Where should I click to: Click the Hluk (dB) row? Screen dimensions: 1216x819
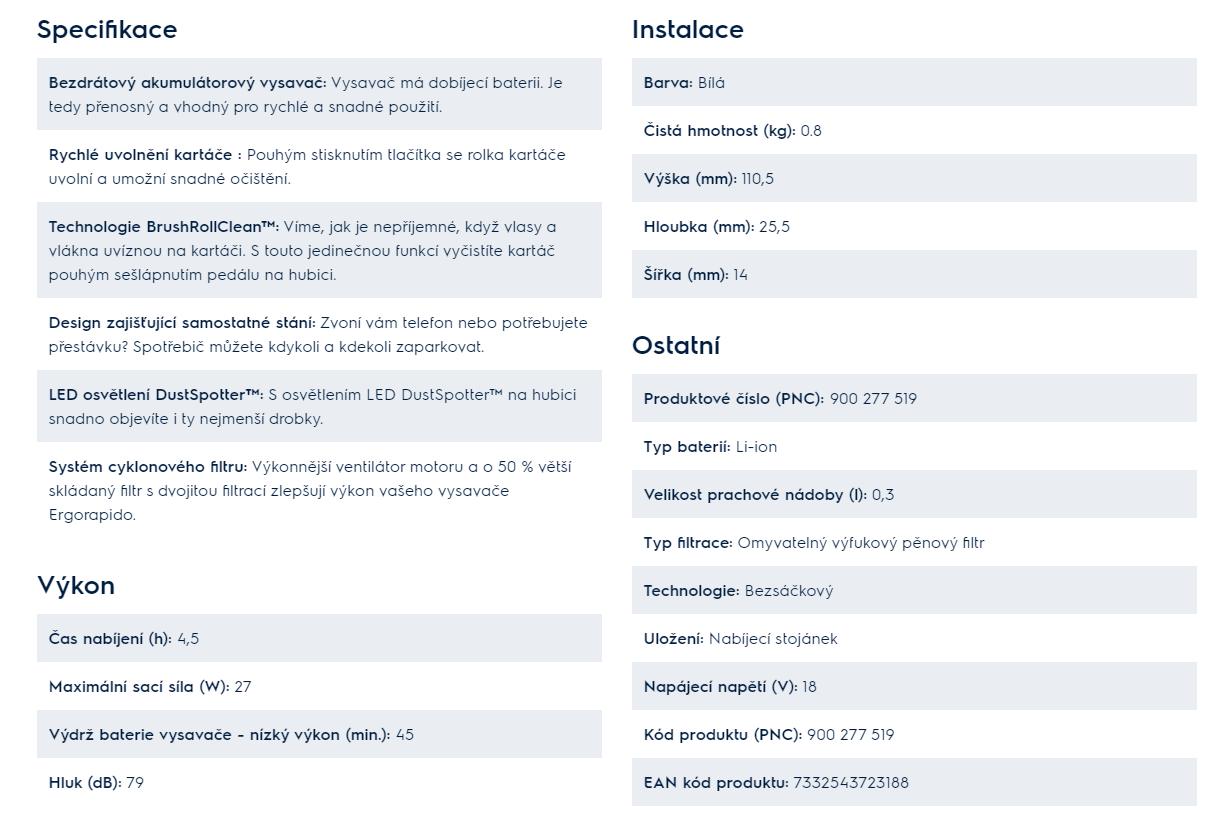[x=319, y=782]
